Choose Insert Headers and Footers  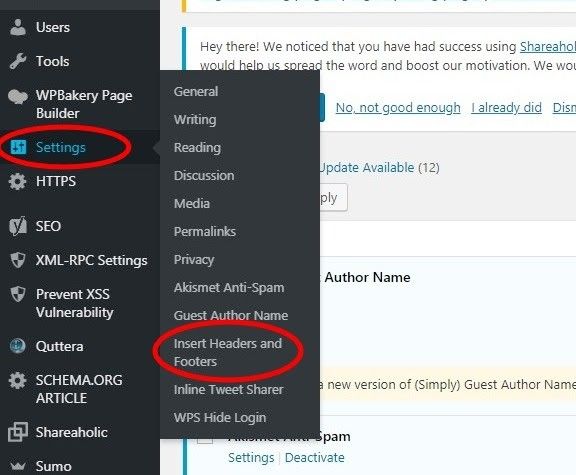pyautogui.click(x=228, y=352)
